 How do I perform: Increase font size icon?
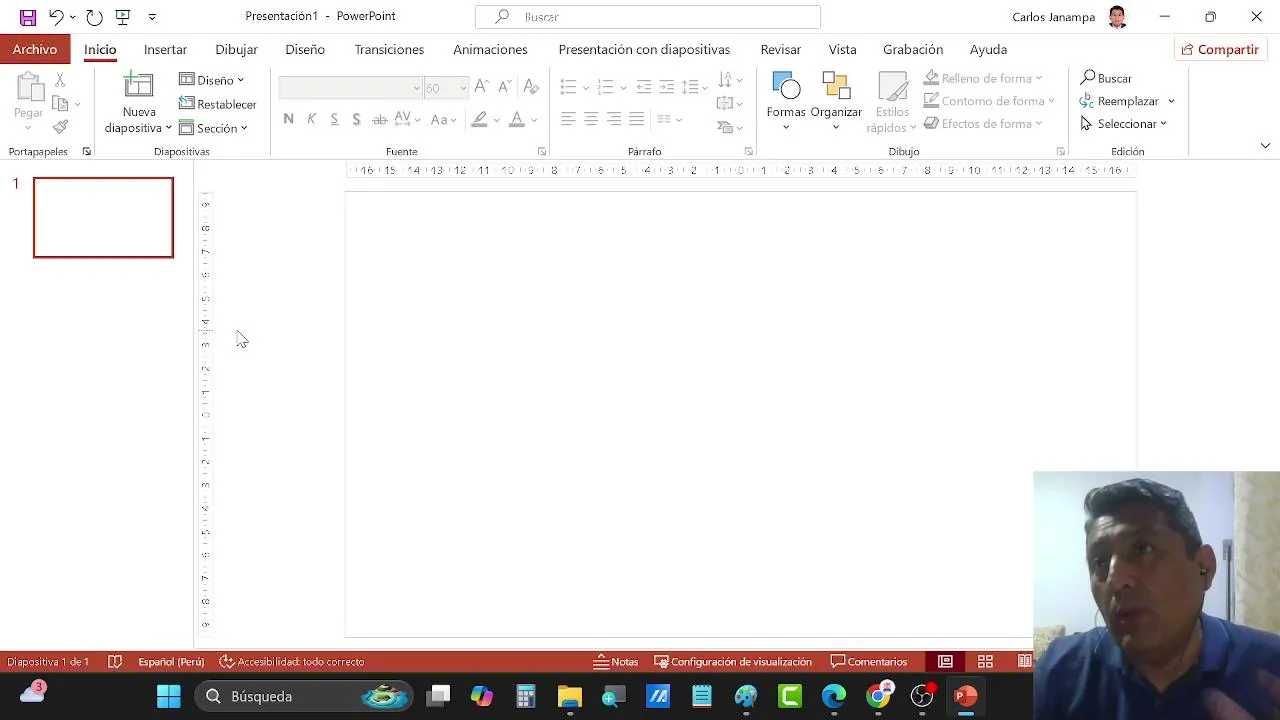482,87
